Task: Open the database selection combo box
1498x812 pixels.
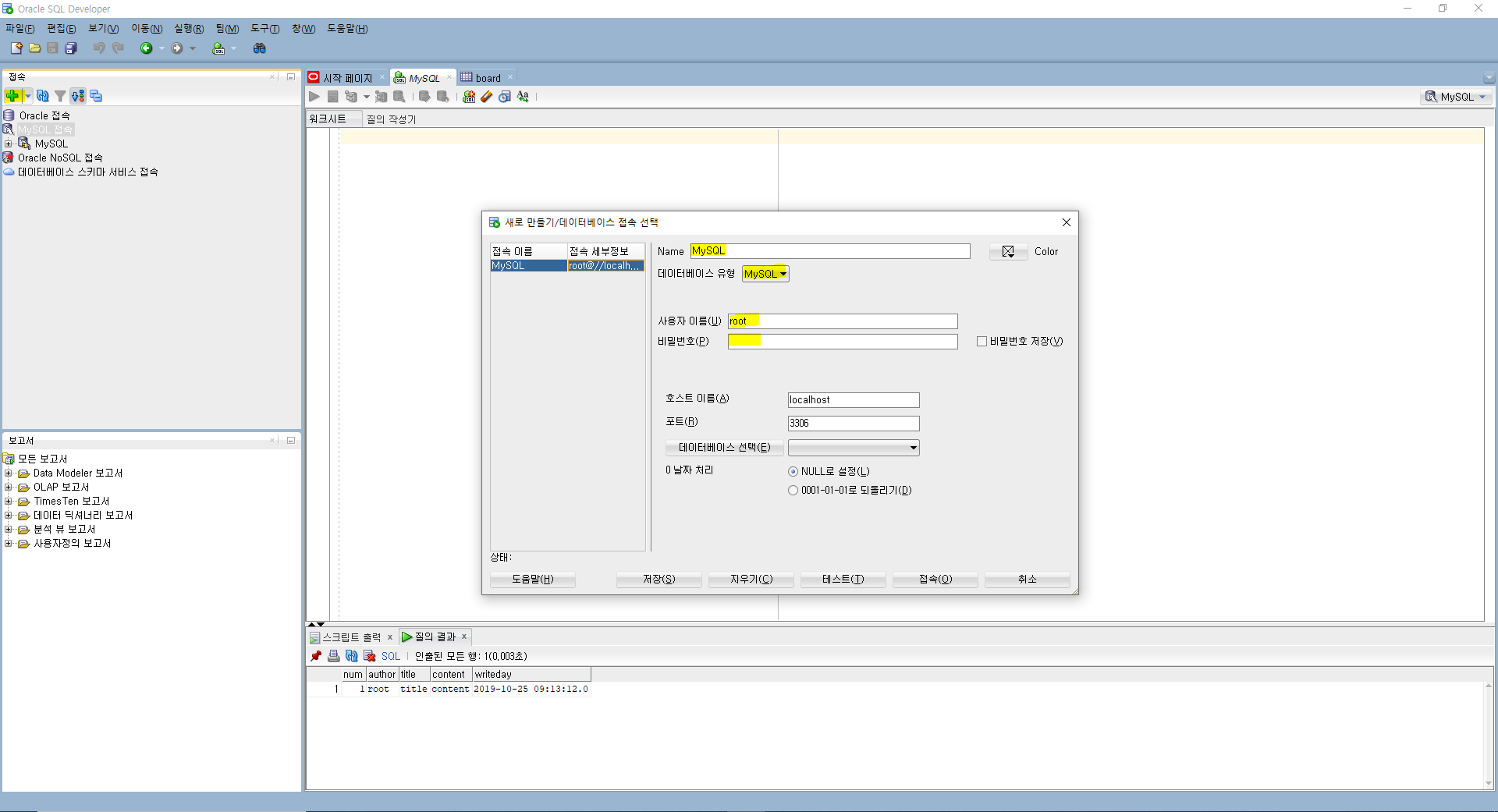Action: [854, 448]
